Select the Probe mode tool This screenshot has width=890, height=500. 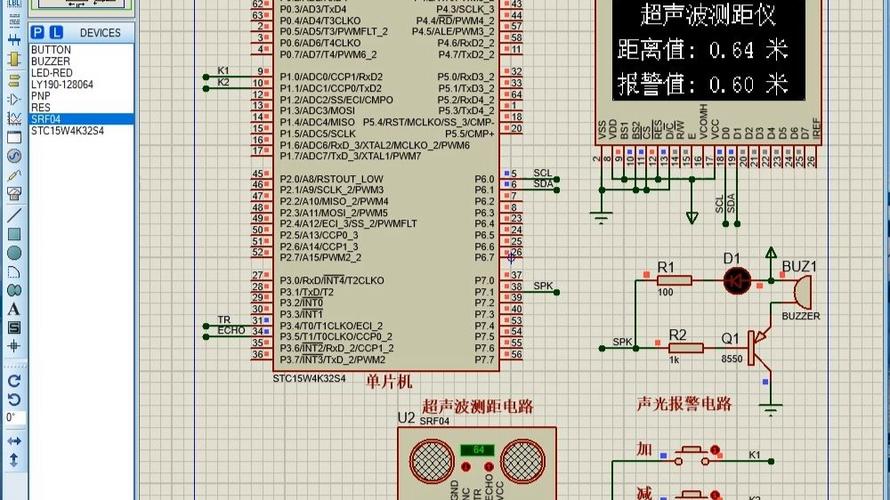pyautogui.click(x=14, y=175)
